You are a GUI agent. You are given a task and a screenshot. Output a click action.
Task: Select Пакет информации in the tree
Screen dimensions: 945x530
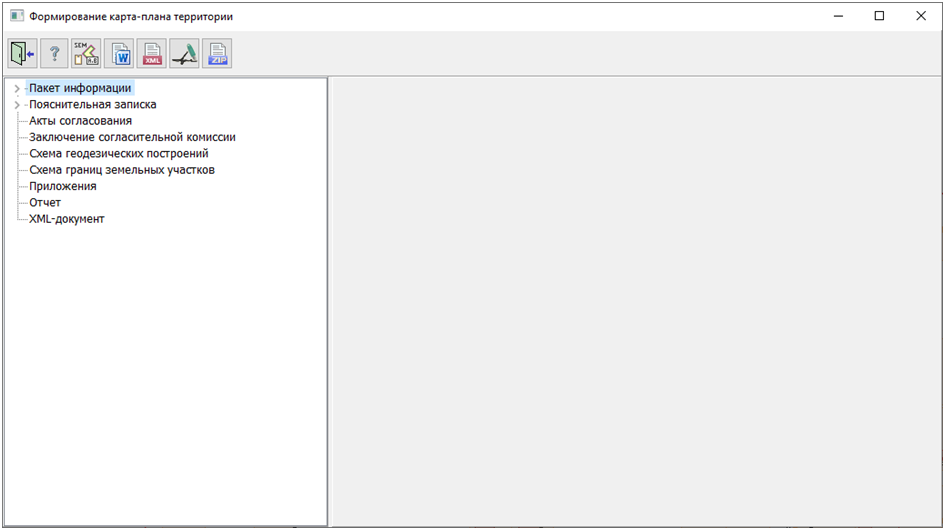pos(80,88)
